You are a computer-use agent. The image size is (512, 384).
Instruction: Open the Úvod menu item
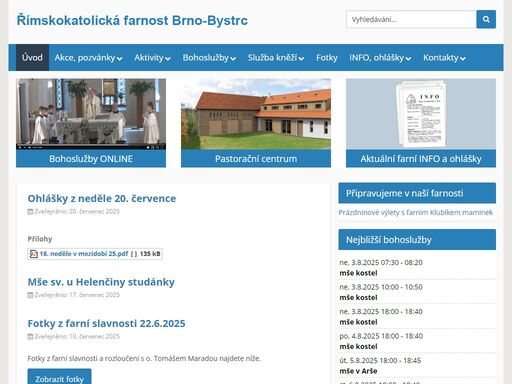pyautogui.click(x=32, y=58)
